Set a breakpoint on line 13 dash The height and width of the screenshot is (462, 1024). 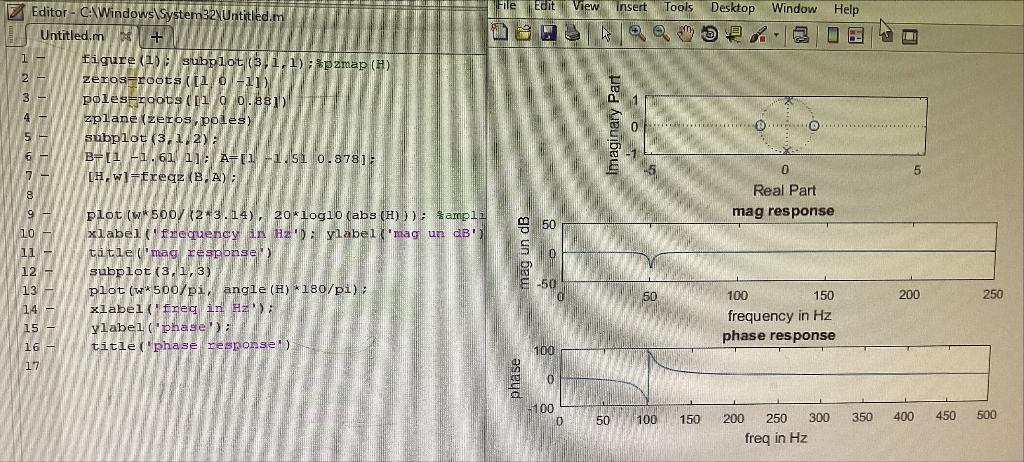coord(49,289)
